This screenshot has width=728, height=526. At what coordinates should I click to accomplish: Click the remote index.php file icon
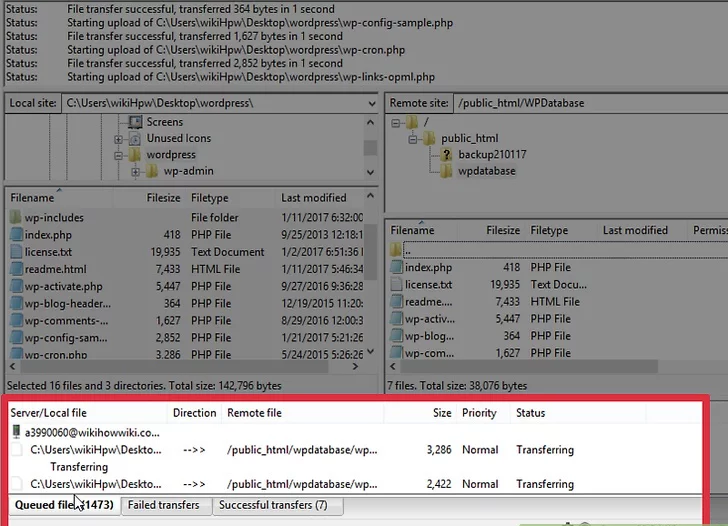(x=397, y=268)
